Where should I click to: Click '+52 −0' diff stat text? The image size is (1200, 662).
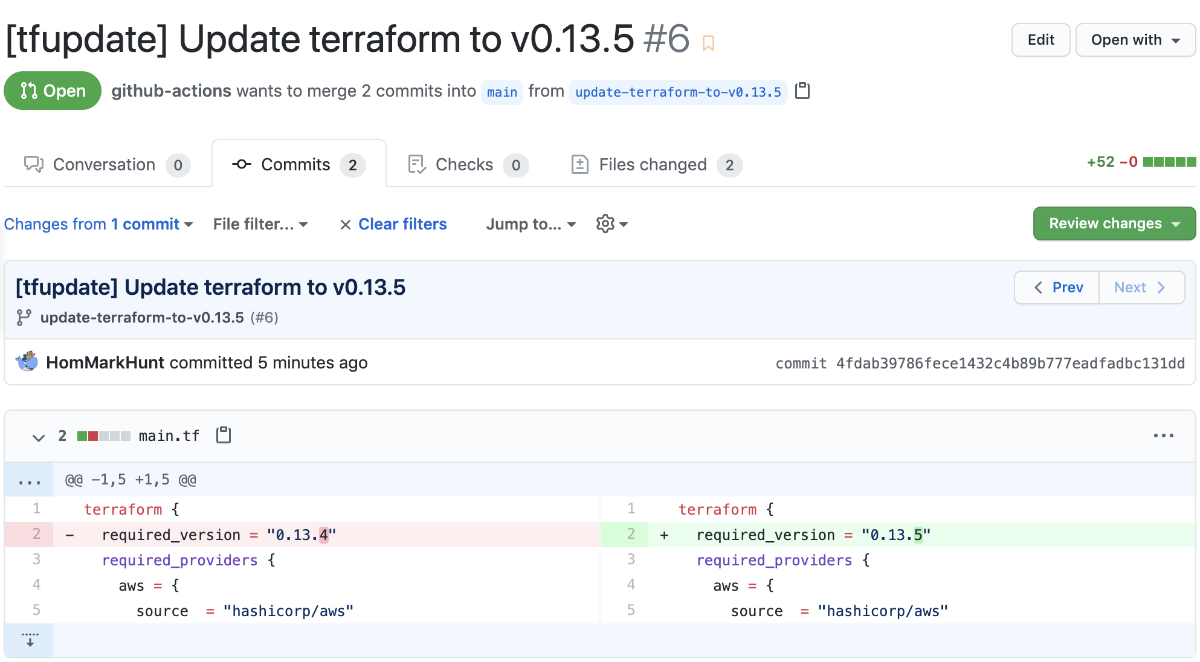click(x=1112, y=162)
